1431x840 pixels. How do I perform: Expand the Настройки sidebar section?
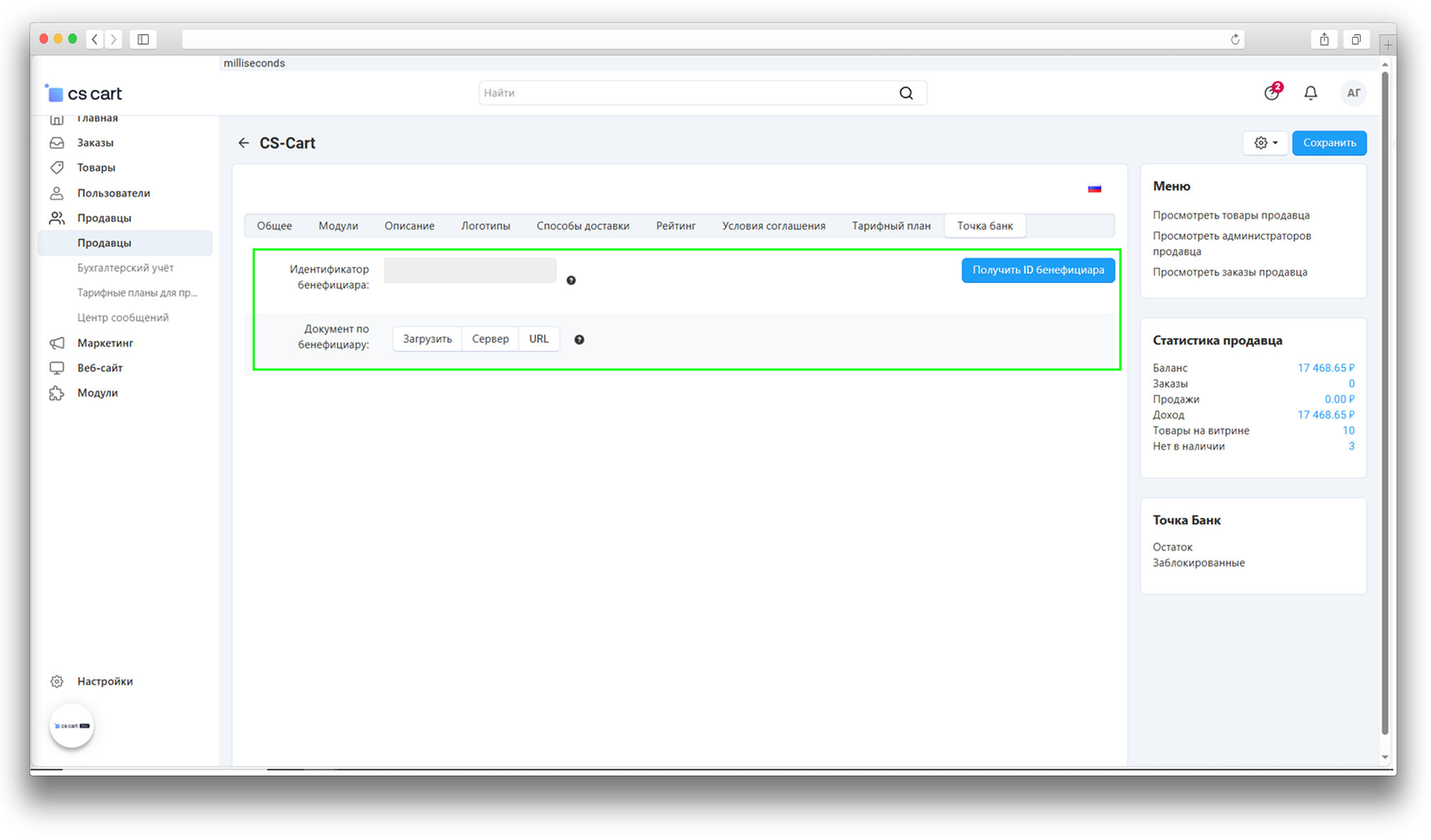coord(104,681)
